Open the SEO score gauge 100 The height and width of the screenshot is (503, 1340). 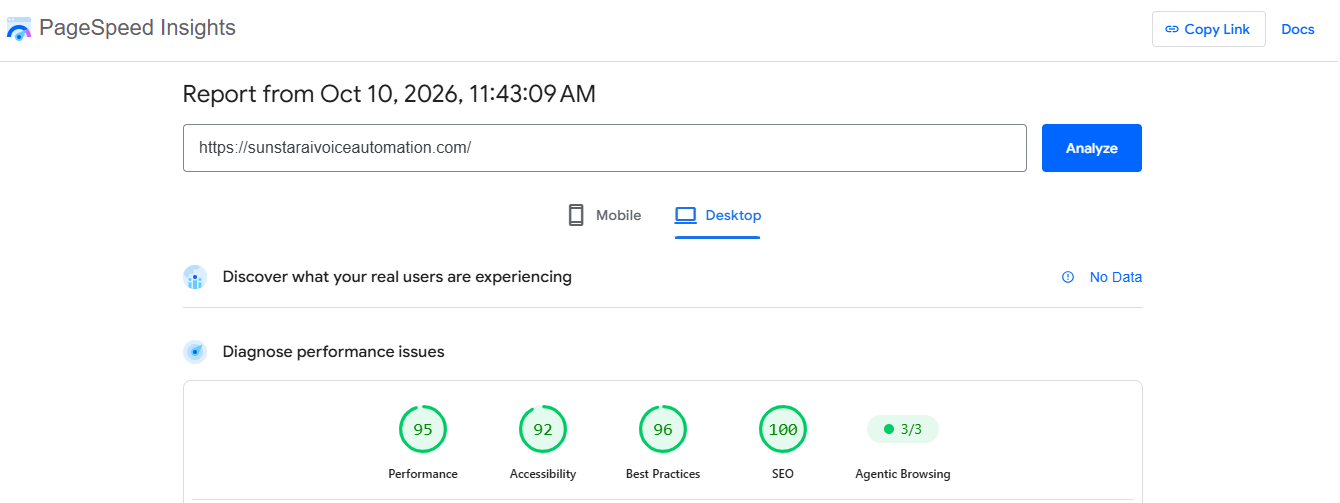pyautogui.click(x=783, y=430)
